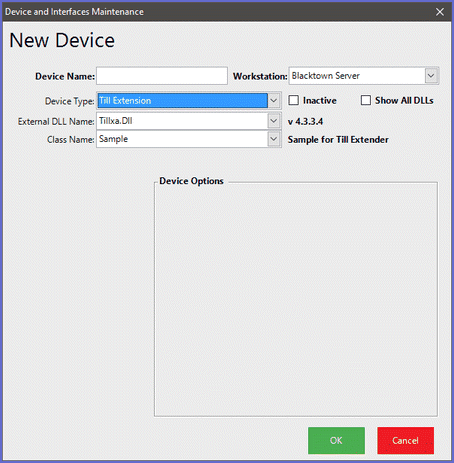
Task: Expand the Device Type dropdown arrow
Action: point(274,101)
